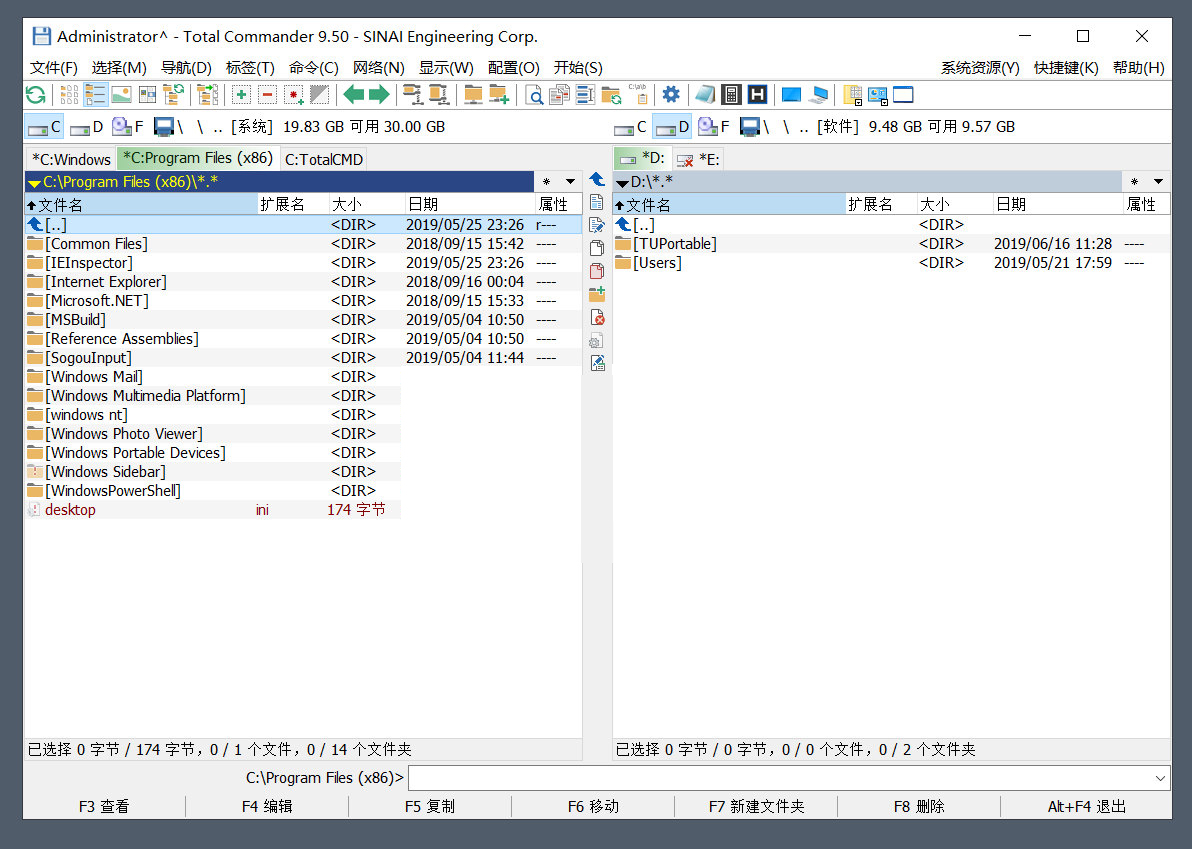Click the delete file icon in middle bar

click(597, 318)
